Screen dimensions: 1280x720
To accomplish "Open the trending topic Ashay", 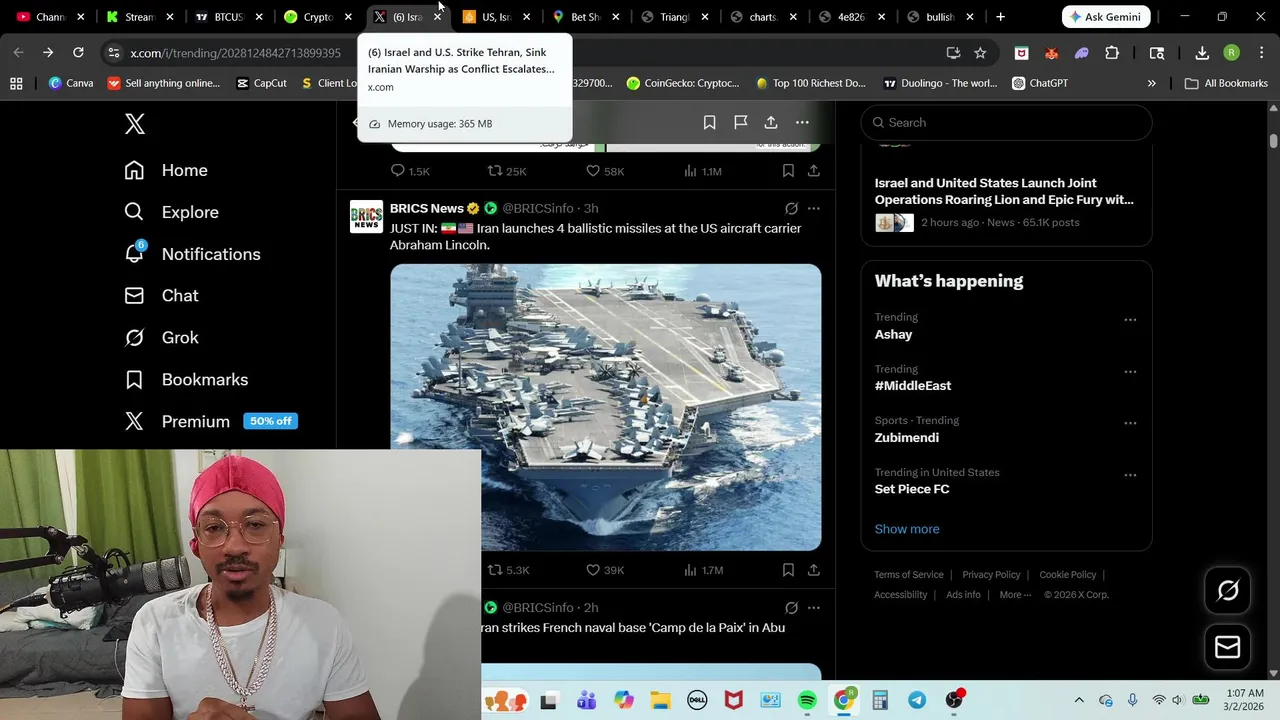I will [x=893, y=334].
